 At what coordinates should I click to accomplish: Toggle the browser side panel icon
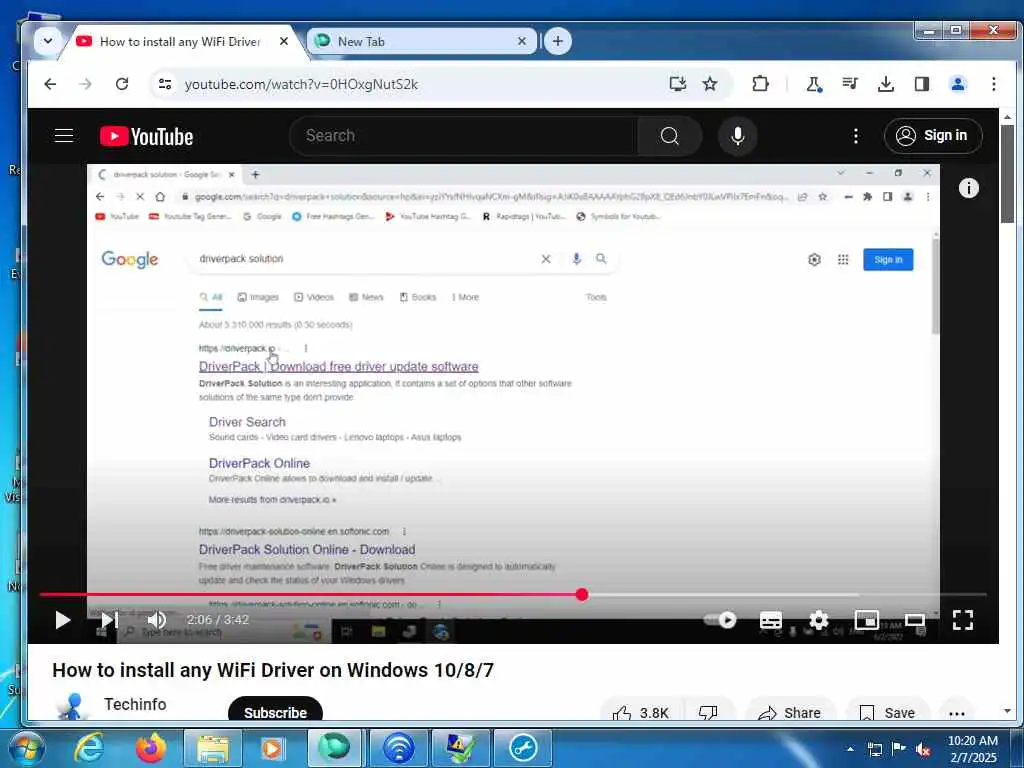pos(921,84)
